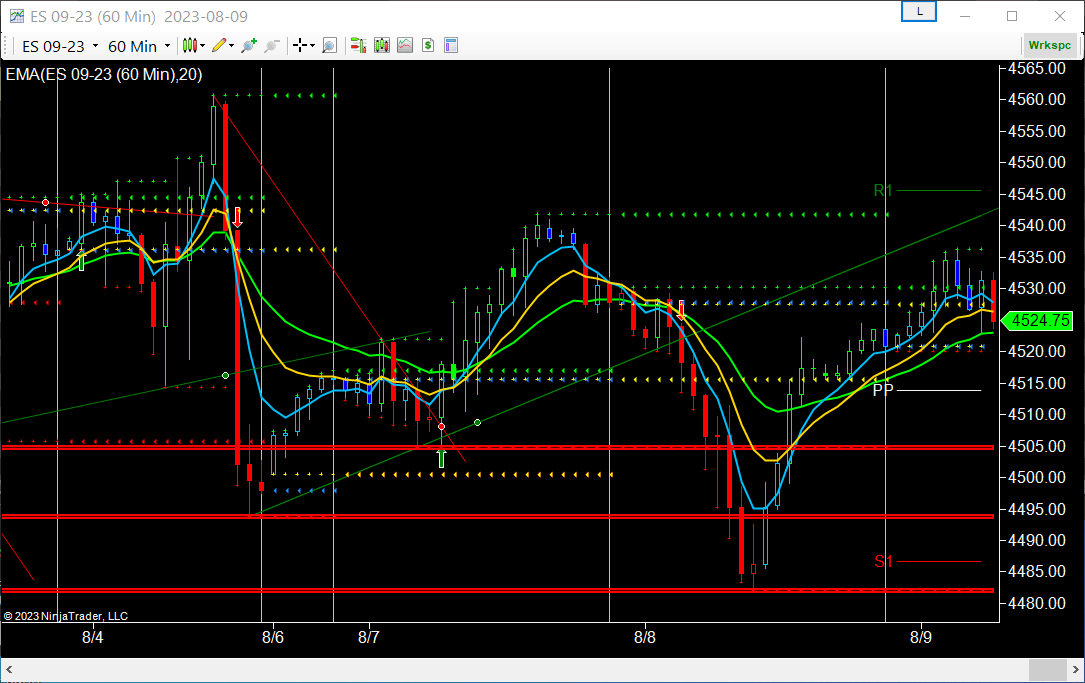The height and width of the screenshot is (683, 1085).
Task: Click the Wrkspc button
Action: (1050, 46)
